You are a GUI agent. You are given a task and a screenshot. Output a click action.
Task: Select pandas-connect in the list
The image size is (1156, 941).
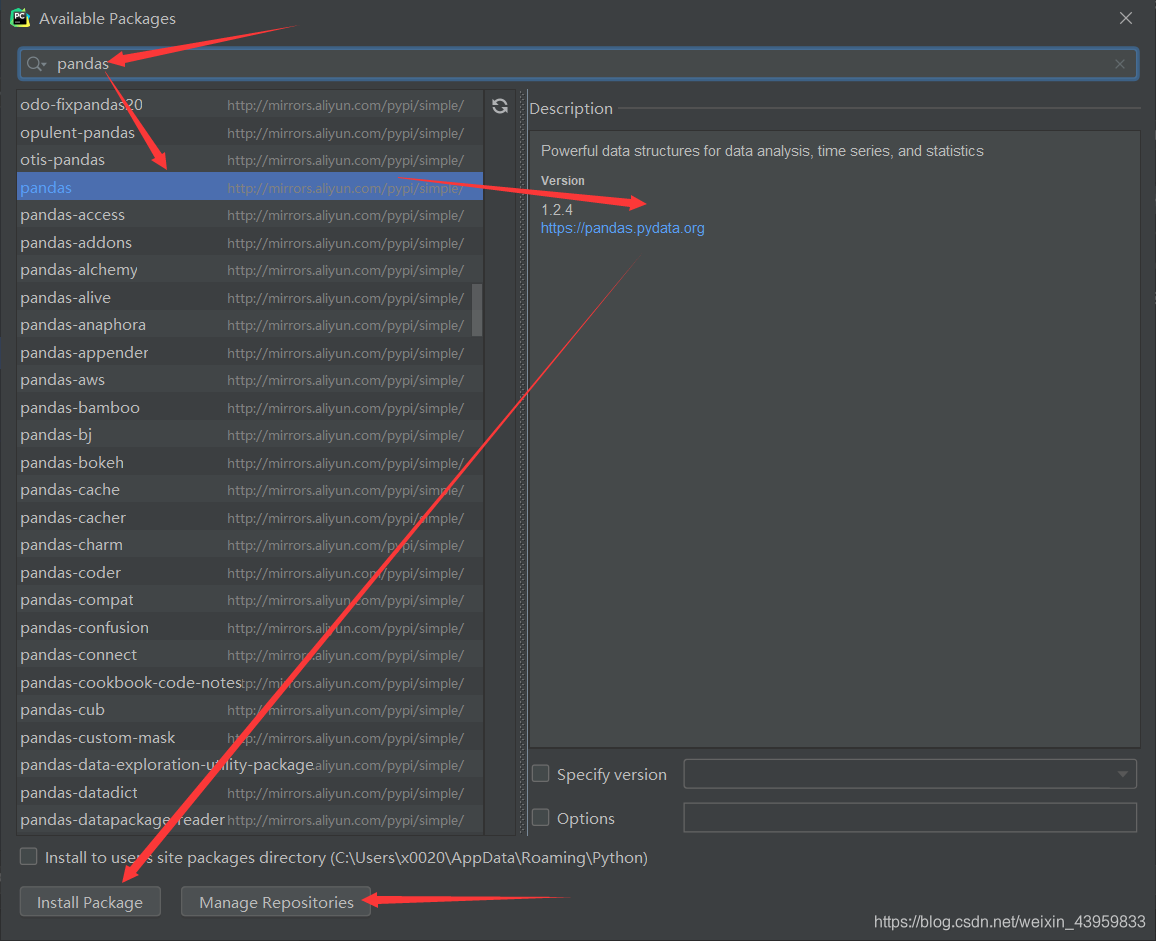[x=250, y=655]
